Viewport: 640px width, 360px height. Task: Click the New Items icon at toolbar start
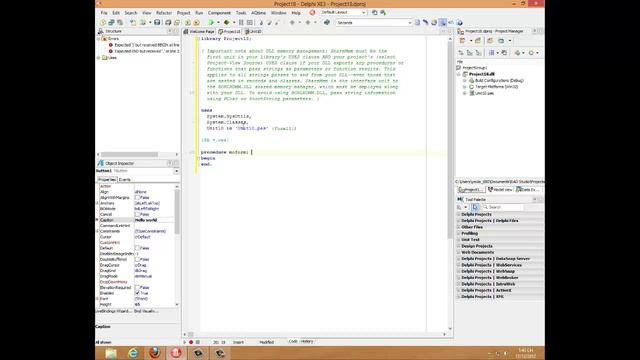(x=103, y=22)
